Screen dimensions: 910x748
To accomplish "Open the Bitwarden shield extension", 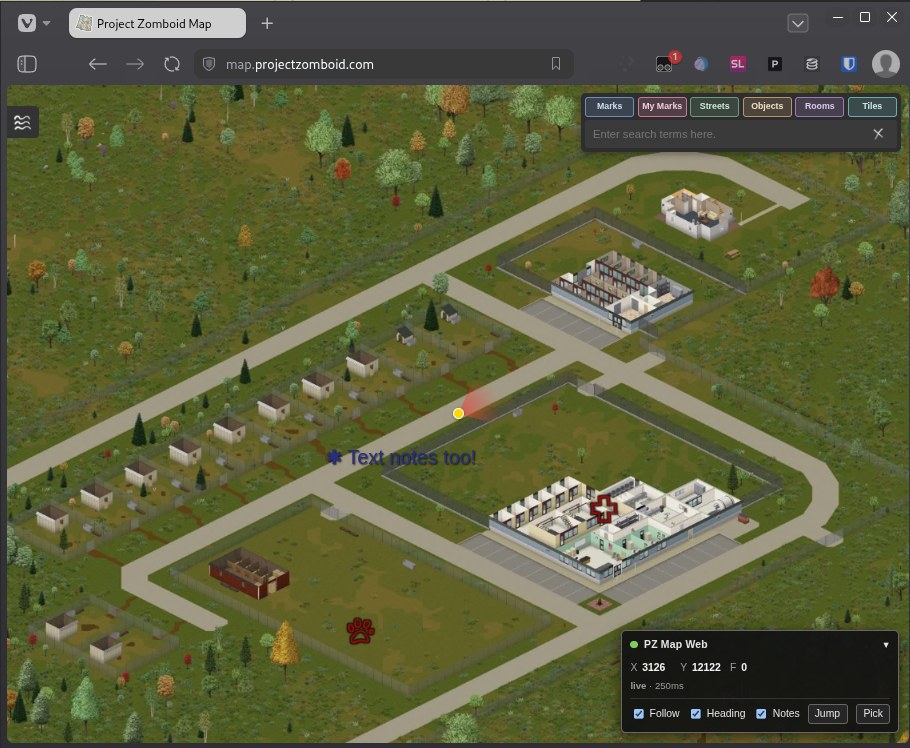I will (848, 64).
